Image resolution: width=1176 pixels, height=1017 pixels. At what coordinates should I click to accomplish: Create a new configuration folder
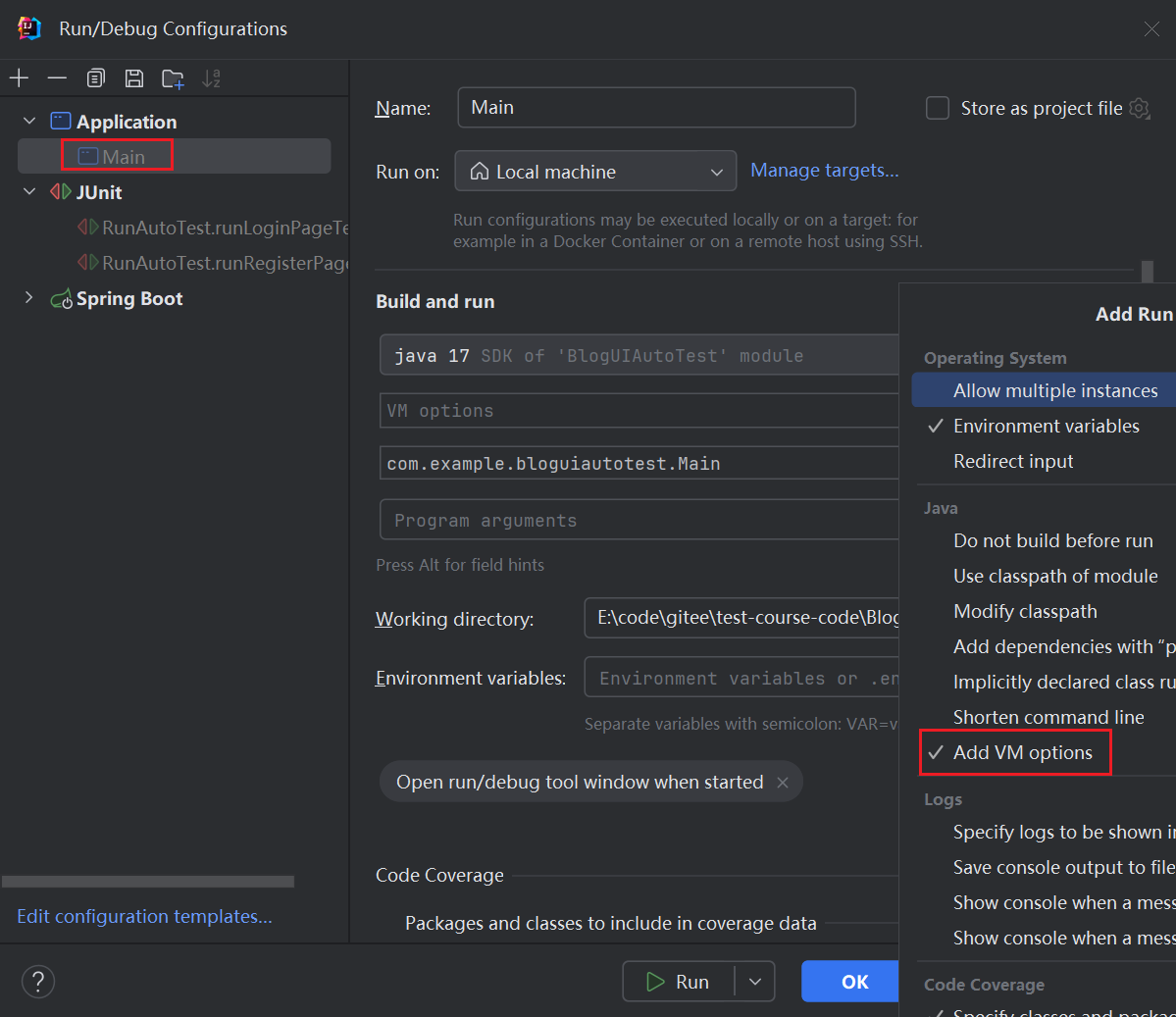click(x=173, y=78)
